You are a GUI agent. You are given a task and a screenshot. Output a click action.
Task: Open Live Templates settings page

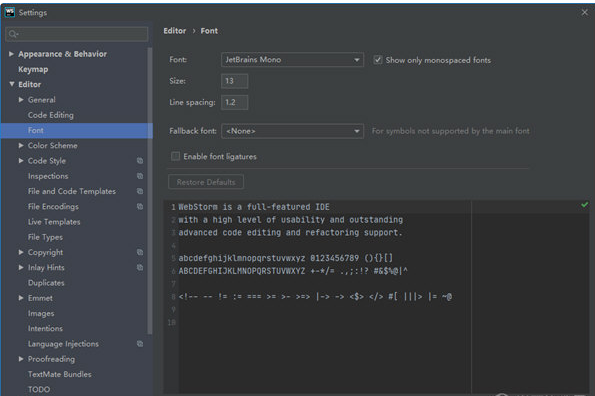tap(54, 222)
